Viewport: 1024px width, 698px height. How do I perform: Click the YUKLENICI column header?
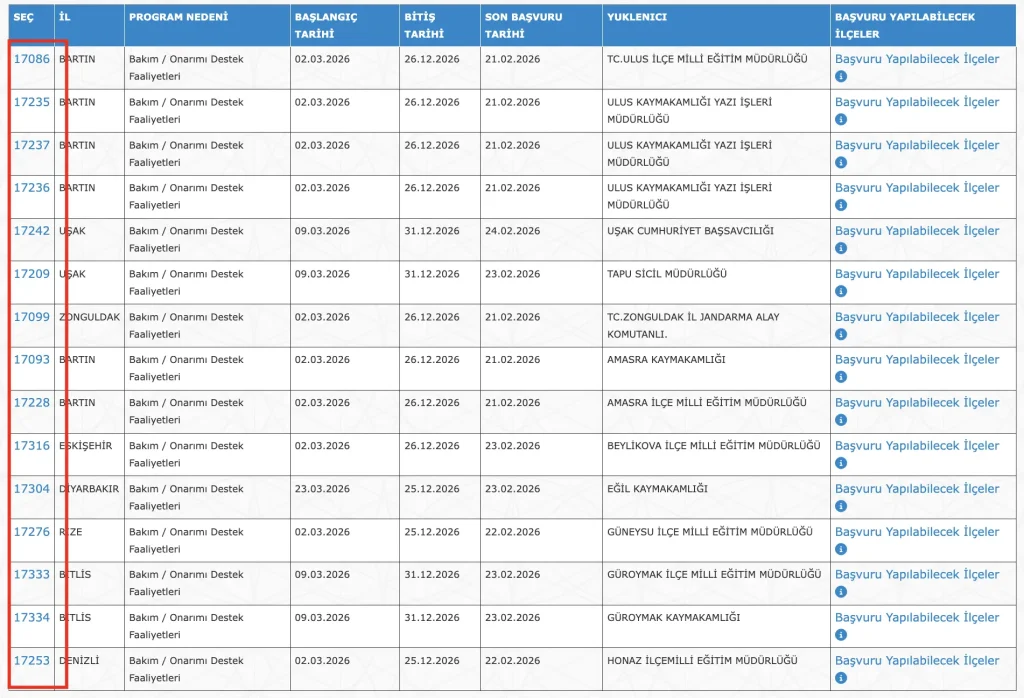(x=637, y=18)
